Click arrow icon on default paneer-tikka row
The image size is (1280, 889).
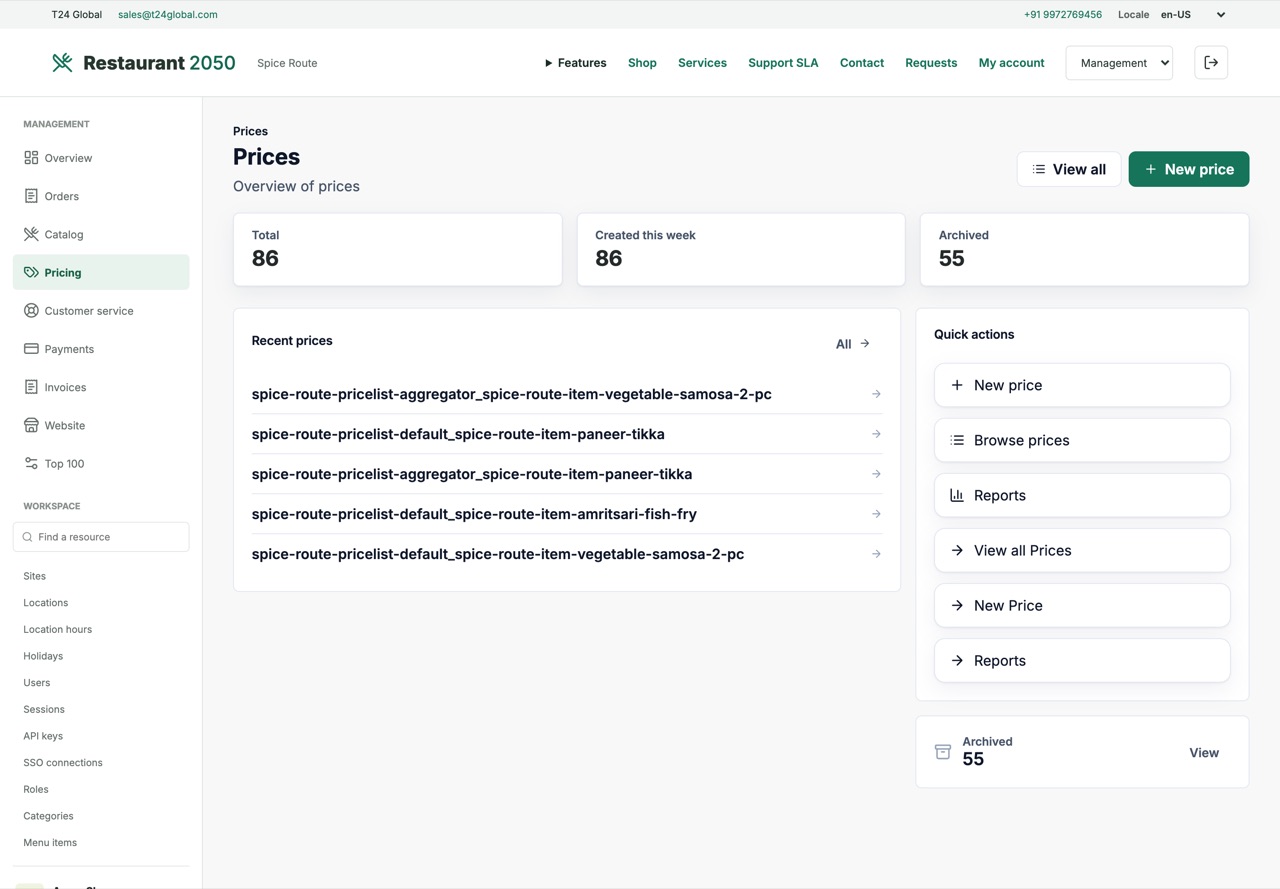tap(876, 434)
